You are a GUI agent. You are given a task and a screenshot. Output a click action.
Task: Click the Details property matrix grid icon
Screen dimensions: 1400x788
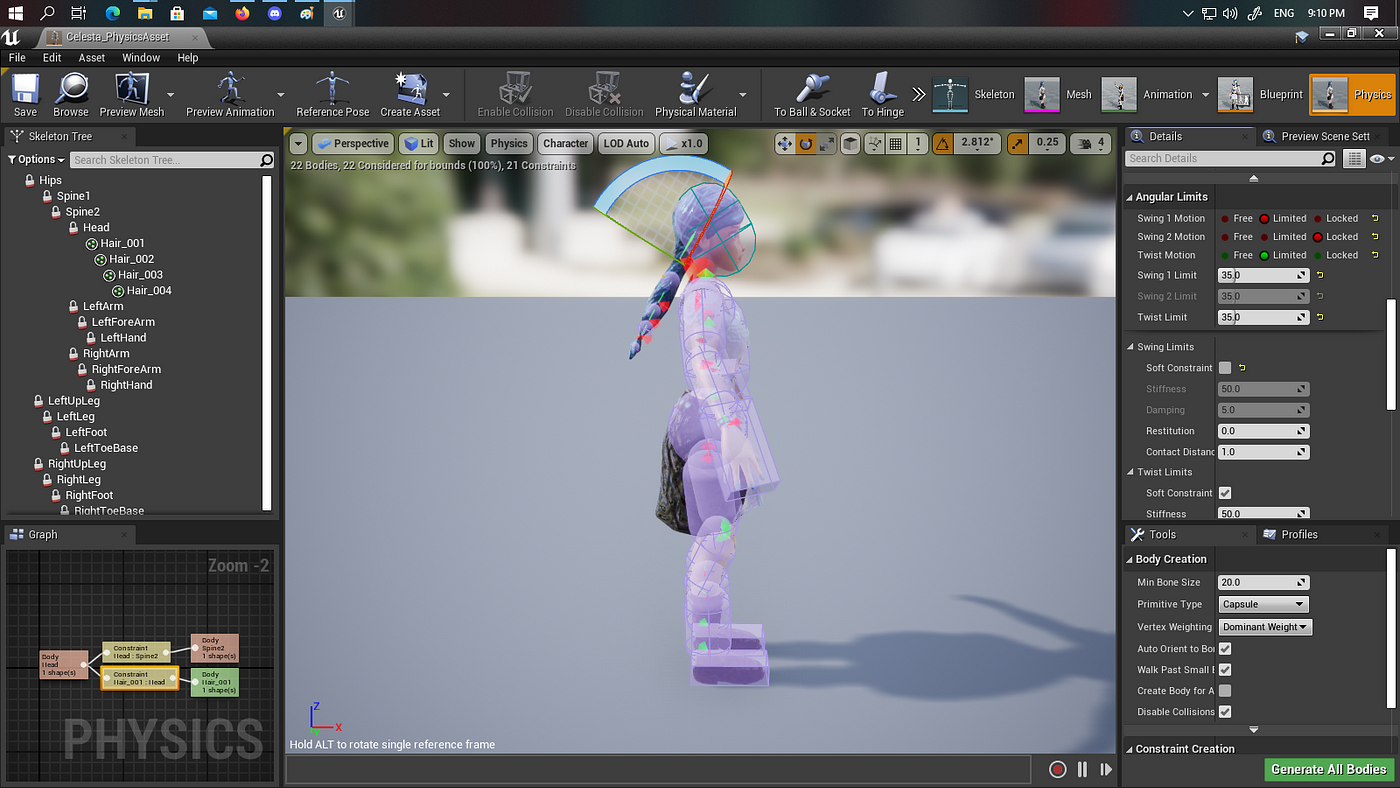point(1353,159)
